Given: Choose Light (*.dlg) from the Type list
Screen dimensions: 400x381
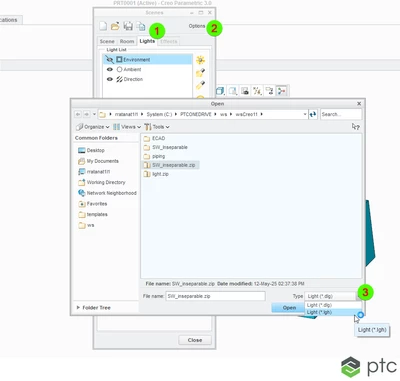Looking at the screenshot, I should click(x=333, y=305).
